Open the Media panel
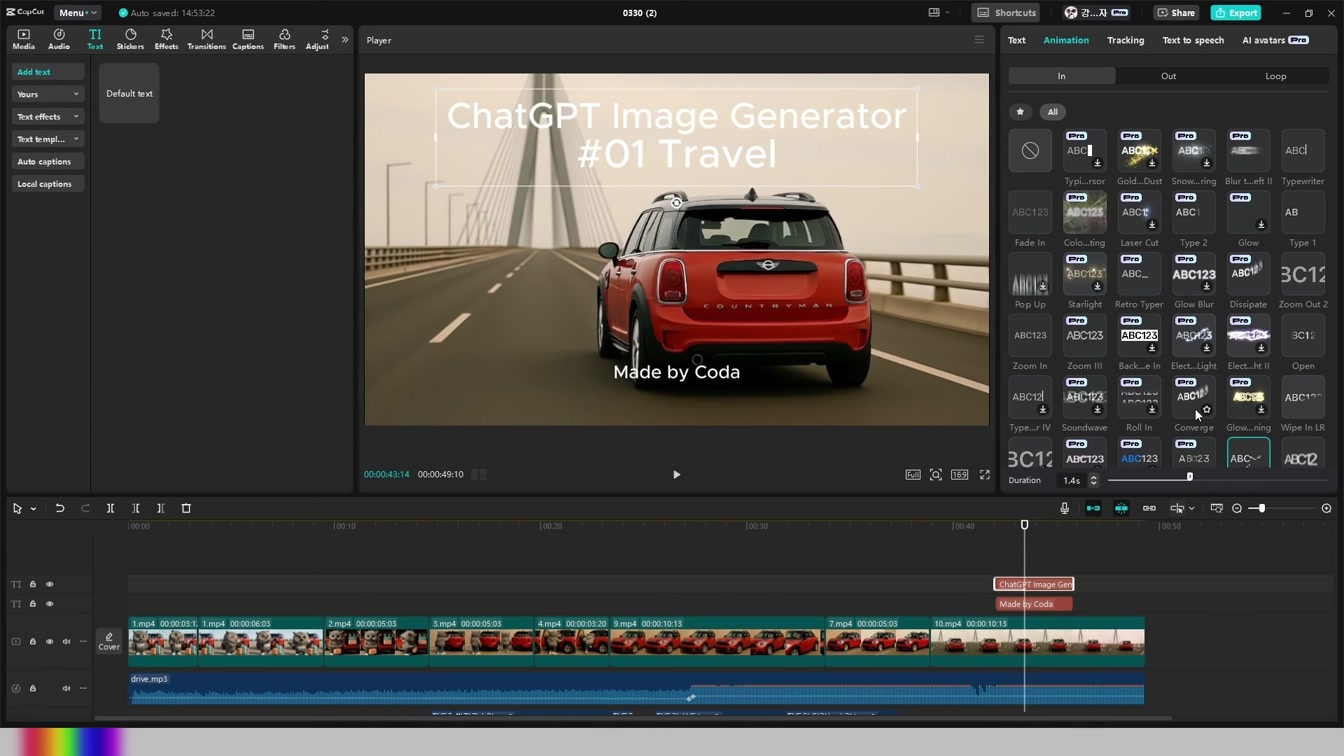This screenshot has height=756, width=1344. coord(23,39)
